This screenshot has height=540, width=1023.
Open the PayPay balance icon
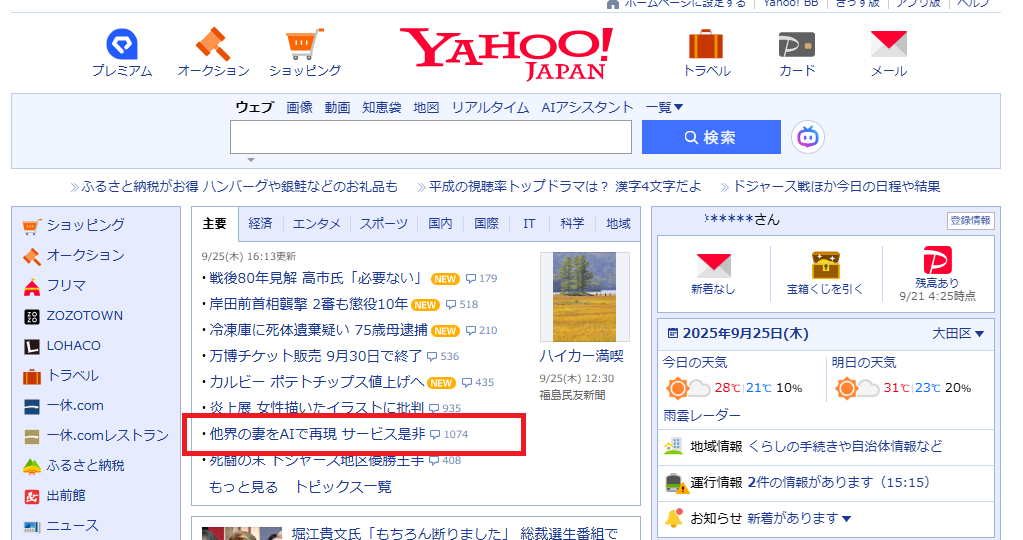point(937,263)
